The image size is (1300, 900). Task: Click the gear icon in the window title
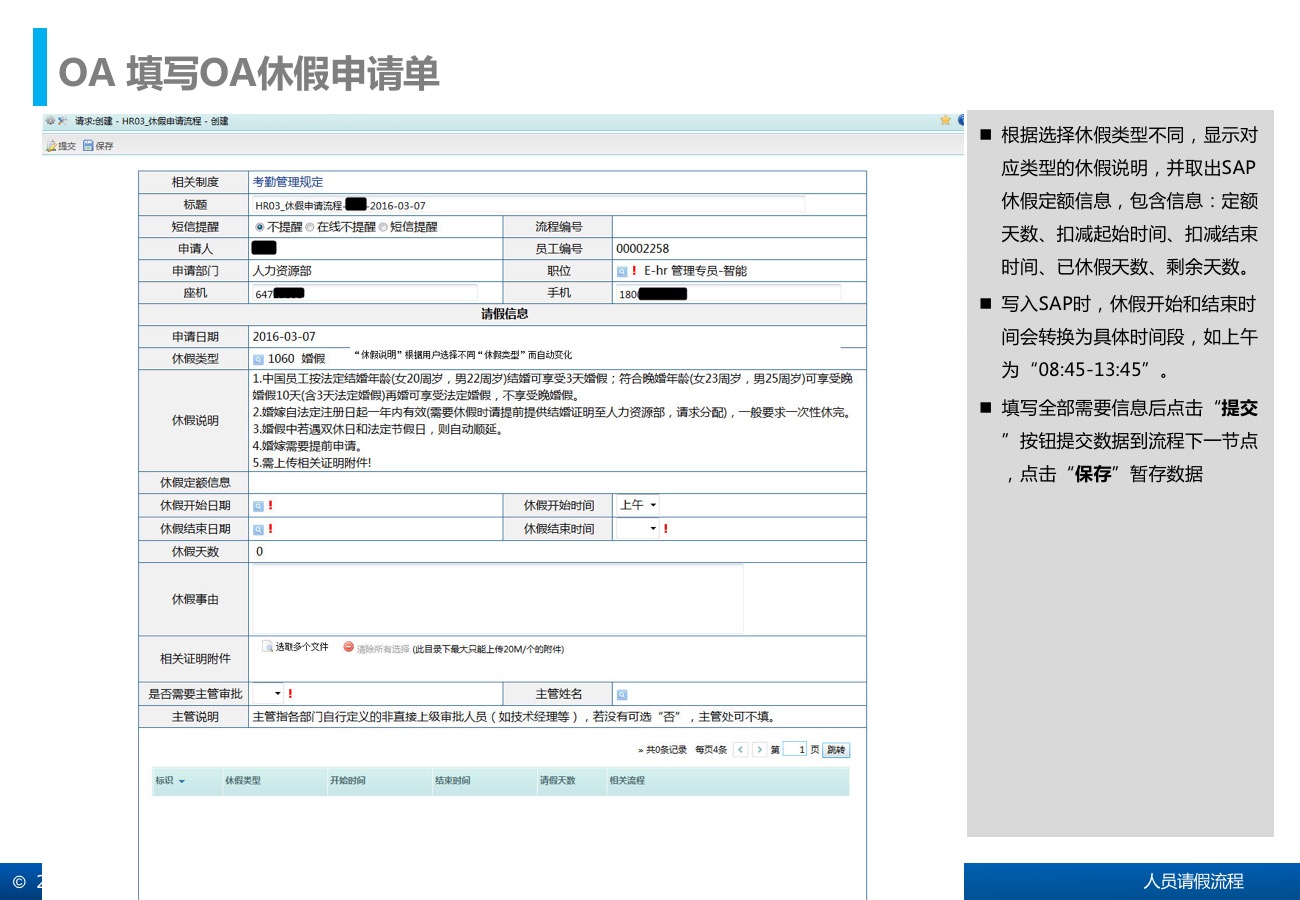pos(49,121)
